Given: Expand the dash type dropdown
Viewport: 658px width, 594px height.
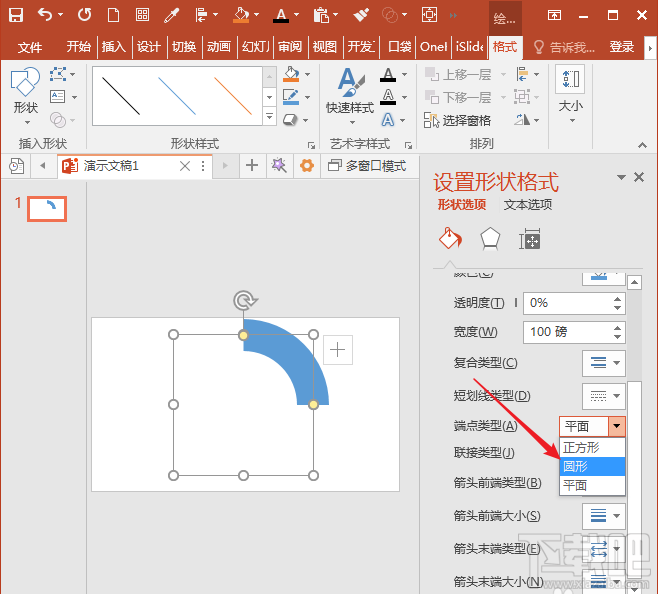Looking at the screenshot, I should pos(604,396).
